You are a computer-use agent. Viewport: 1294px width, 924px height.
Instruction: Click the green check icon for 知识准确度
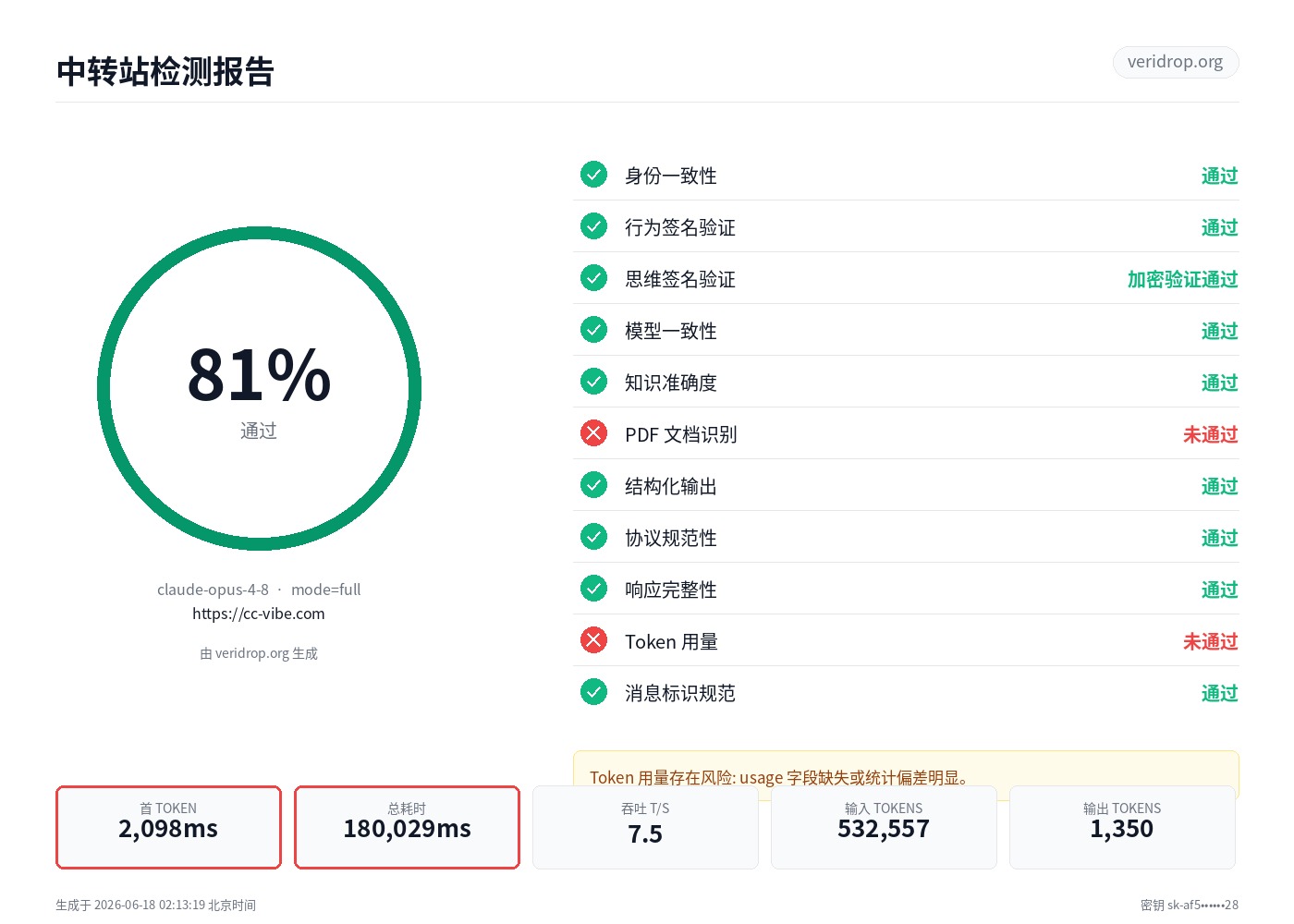pos(593,382)
